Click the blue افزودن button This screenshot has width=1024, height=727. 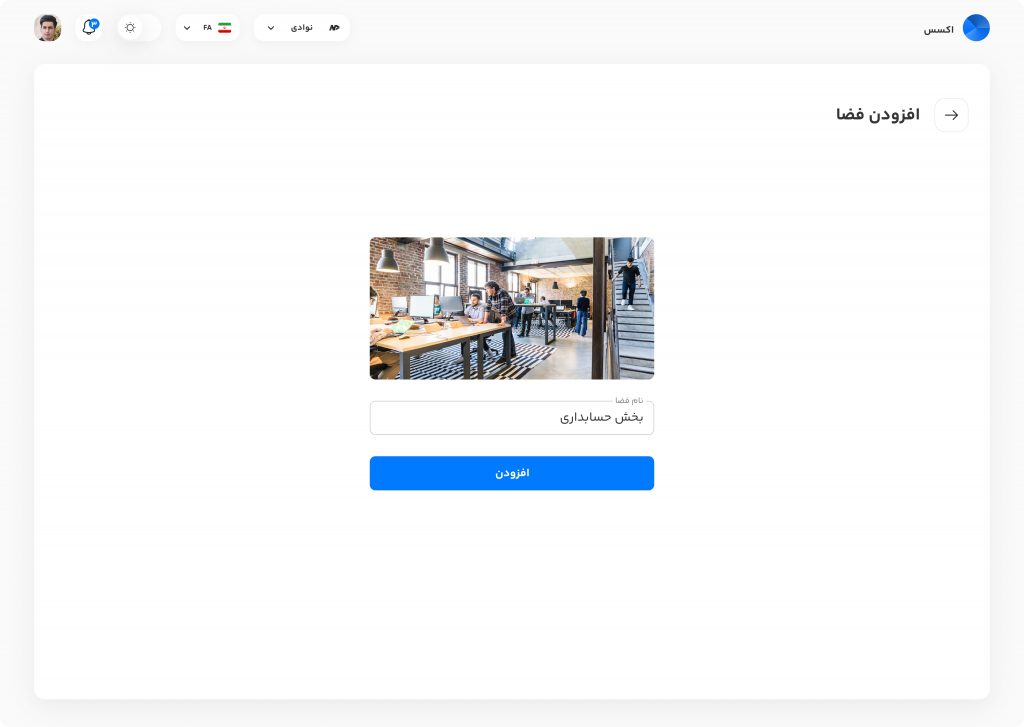[x=511, y=473]
